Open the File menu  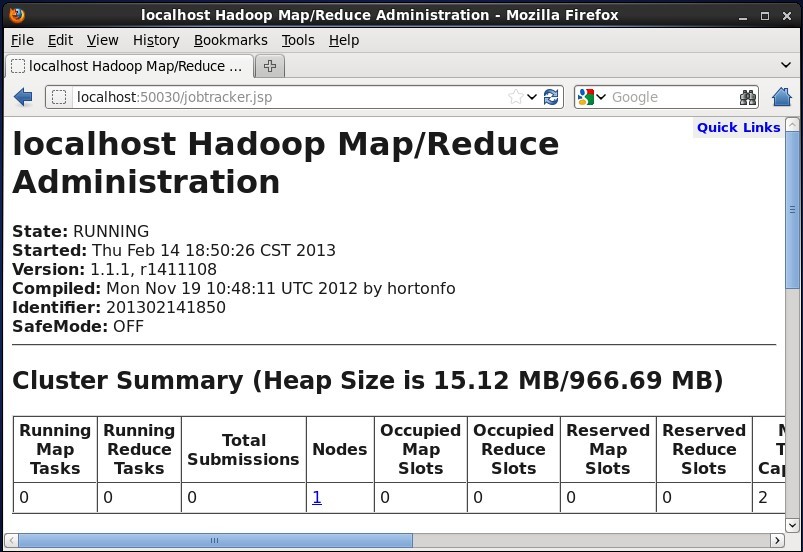point(23,40)
